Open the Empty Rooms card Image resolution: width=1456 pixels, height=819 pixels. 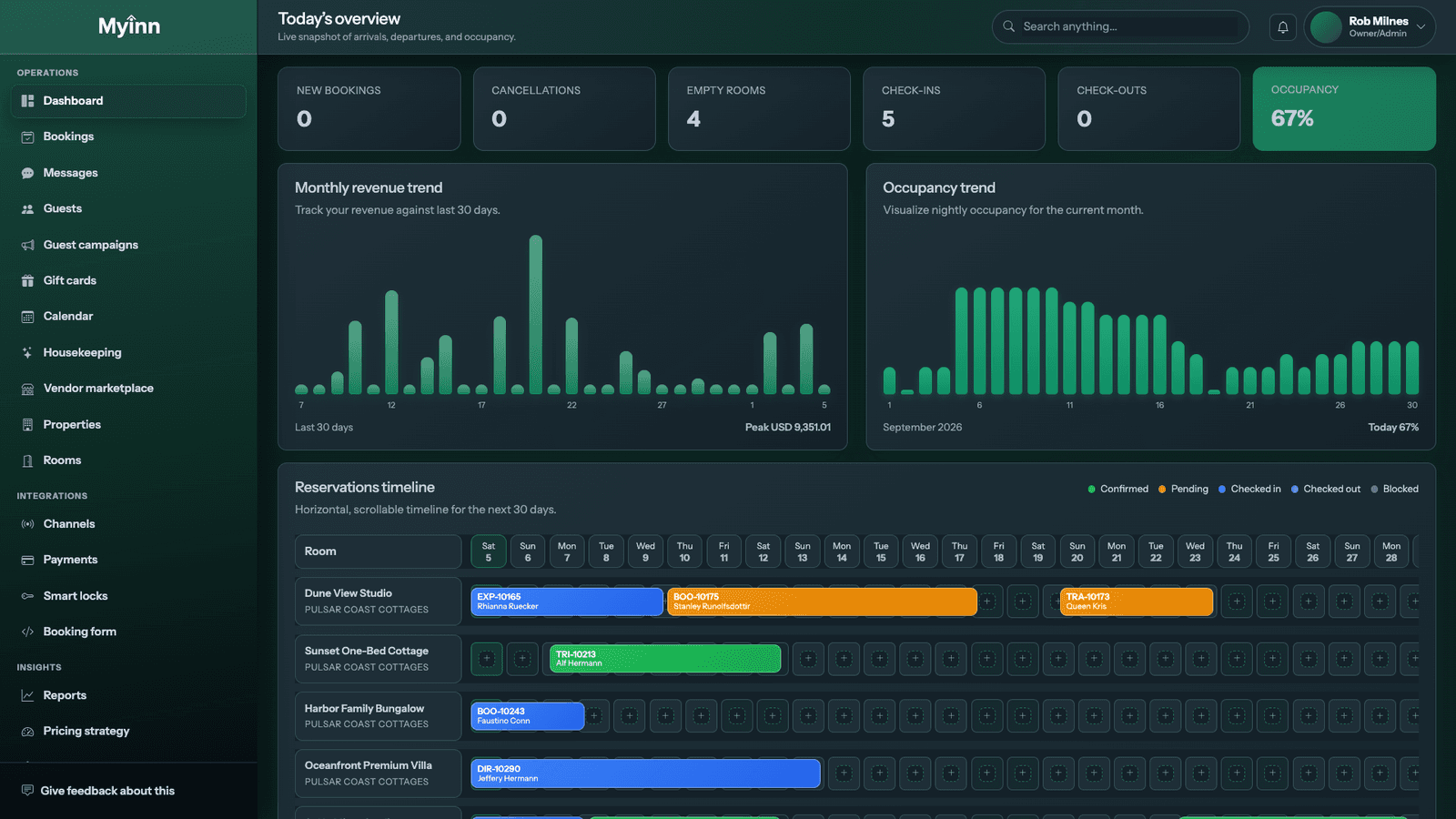pos(759,108)
